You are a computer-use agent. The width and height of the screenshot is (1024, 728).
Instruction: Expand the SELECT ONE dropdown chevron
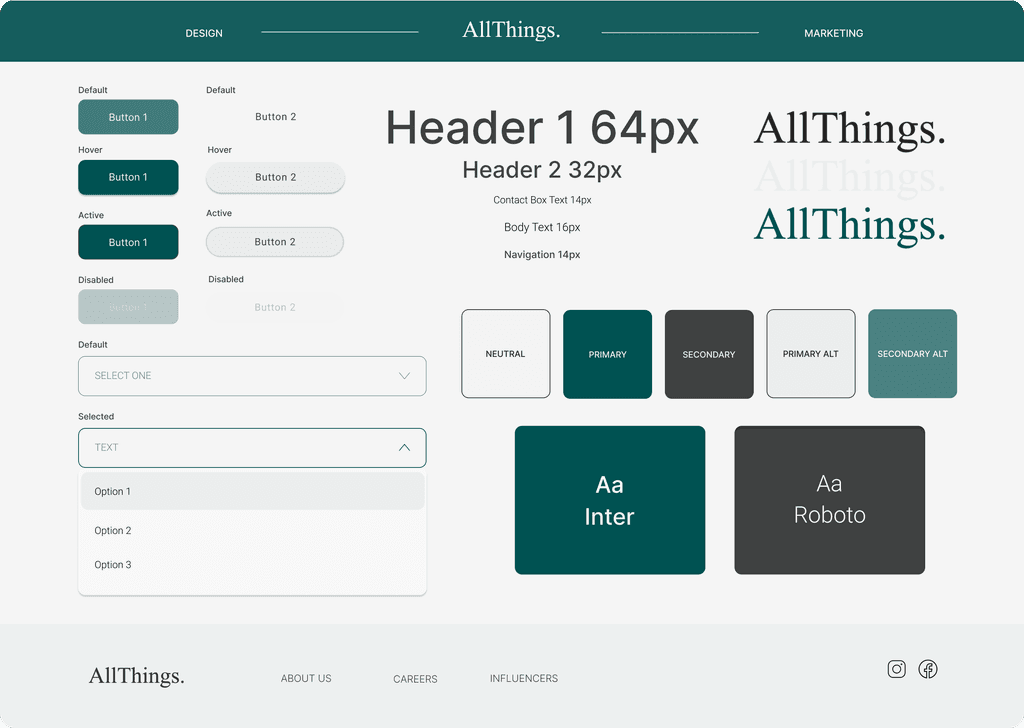tap(404, 376)
